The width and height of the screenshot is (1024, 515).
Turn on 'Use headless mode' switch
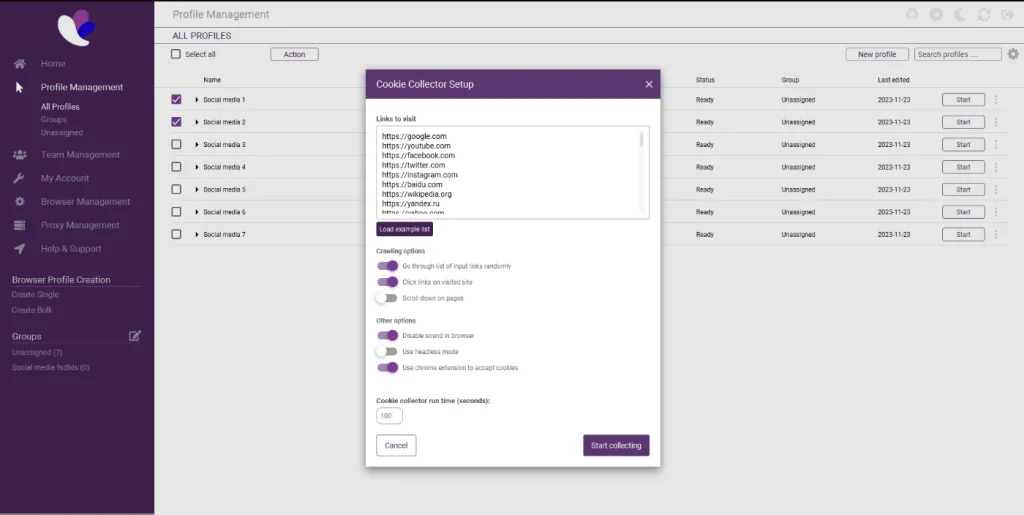(387, 352)
